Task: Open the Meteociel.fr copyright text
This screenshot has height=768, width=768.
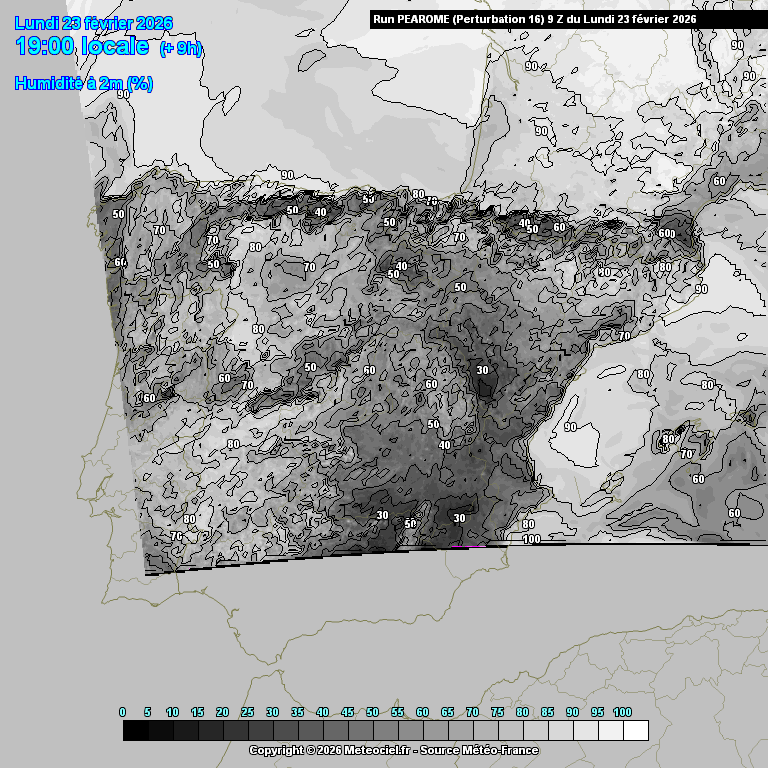Action: (x=331, y=750)
